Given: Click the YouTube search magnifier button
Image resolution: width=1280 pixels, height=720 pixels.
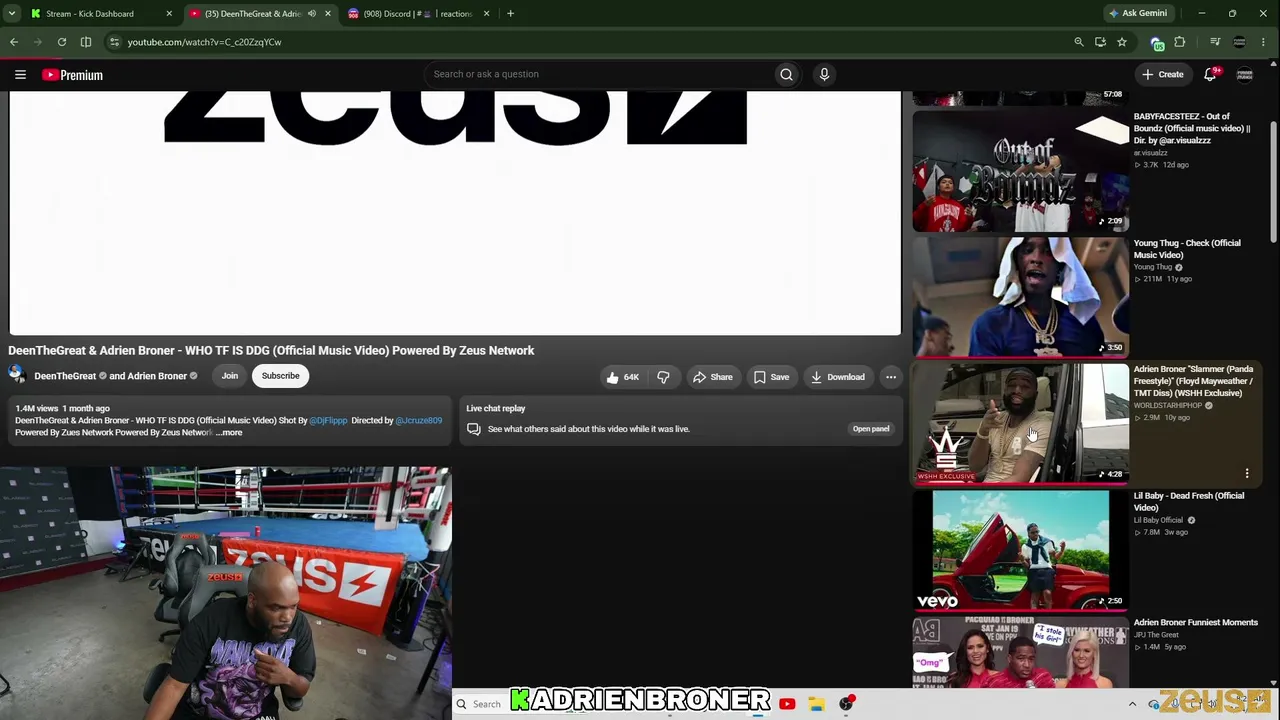Looking at the screenshot, I should tap(786, 74).
